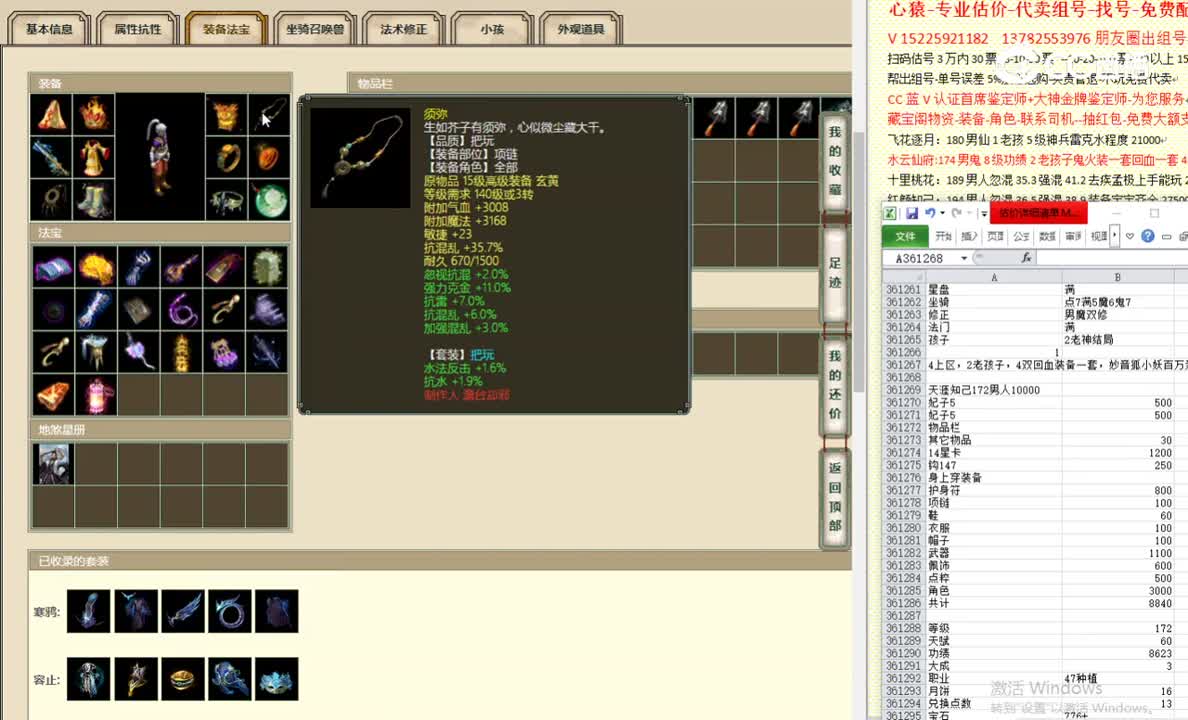This screenshot has height=720, width=1188.
Task: Click the Help question mark icon in Excel
Action: coord(1148,236)
